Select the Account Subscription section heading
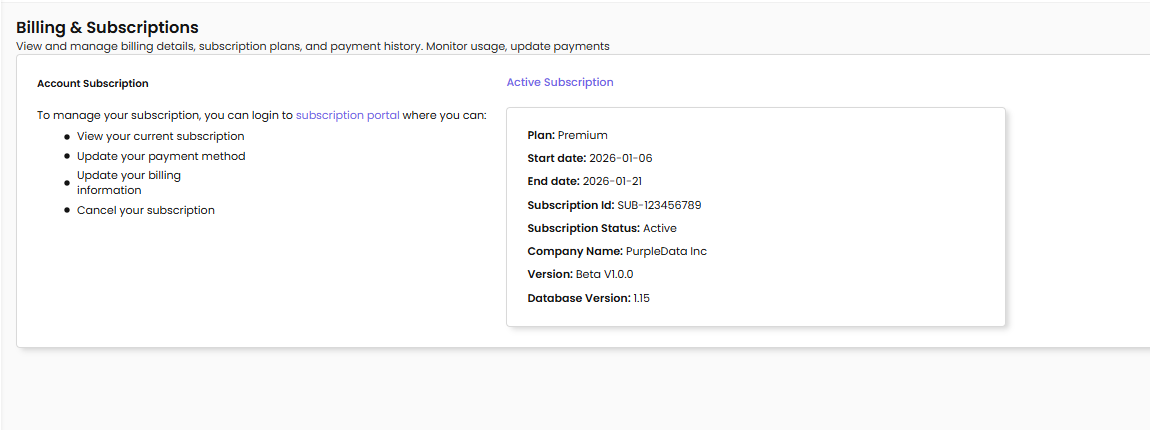The width and height of the screenshot is (1150, 430). (x=92, y=84)
